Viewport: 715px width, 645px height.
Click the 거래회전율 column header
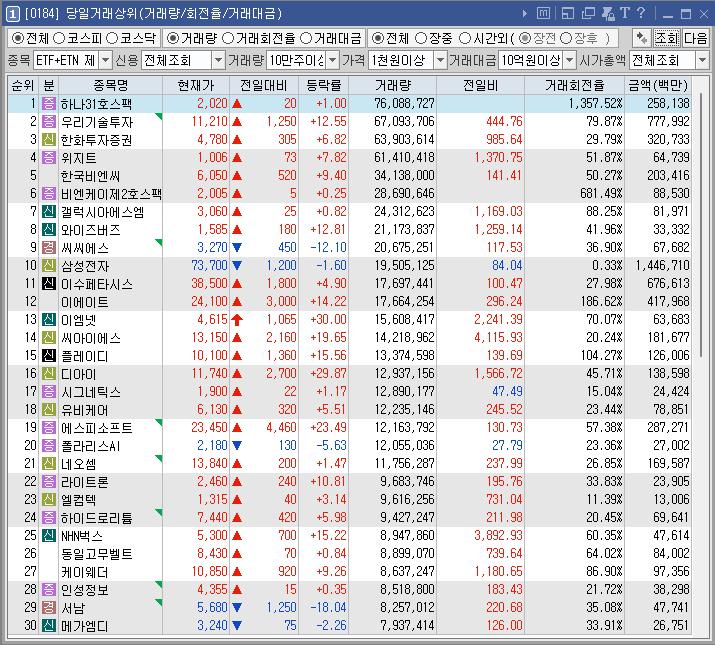pyautogui.click(x=575, y=85)
